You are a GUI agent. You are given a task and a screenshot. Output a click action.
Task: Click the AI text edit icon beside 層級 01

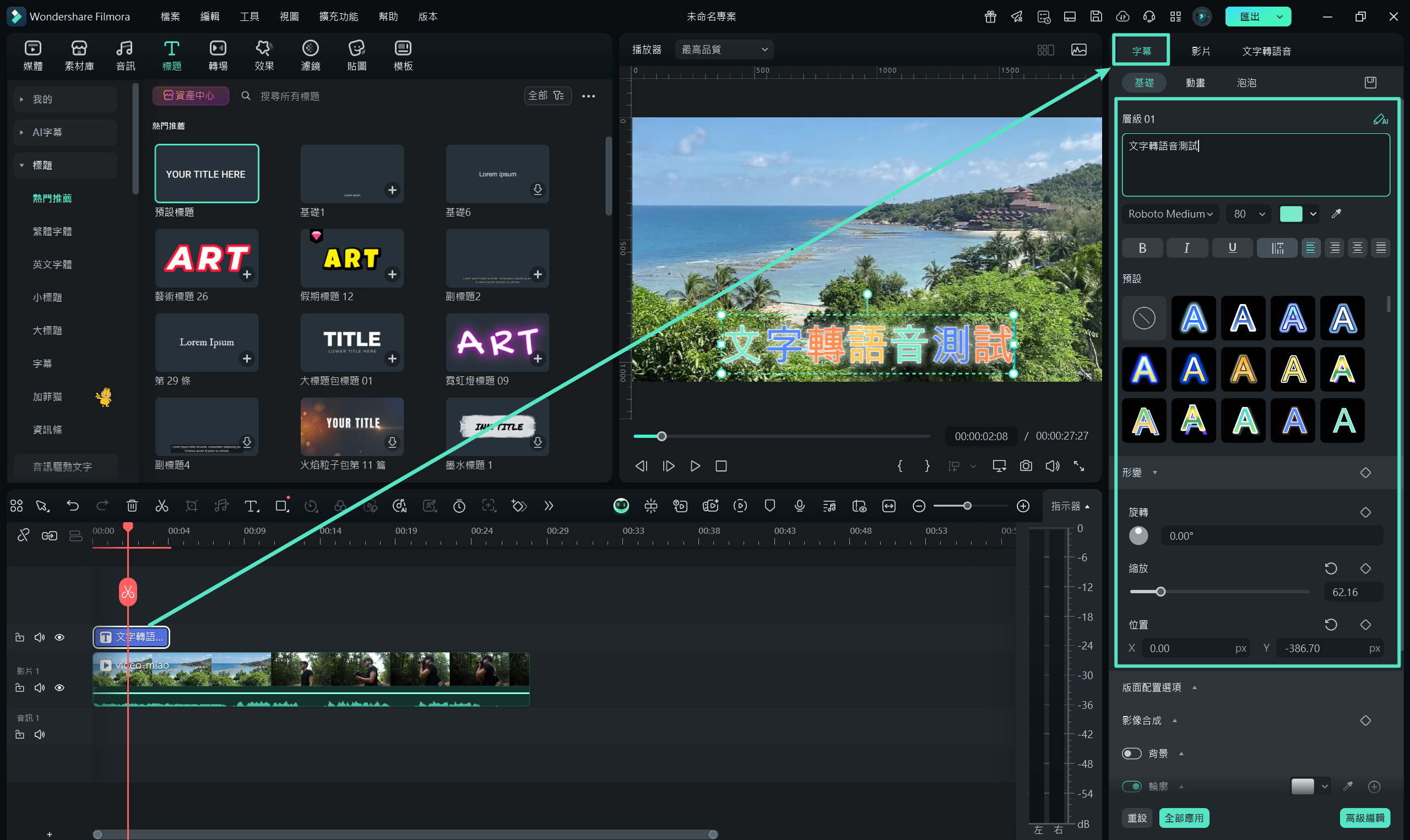point(1381,119)
